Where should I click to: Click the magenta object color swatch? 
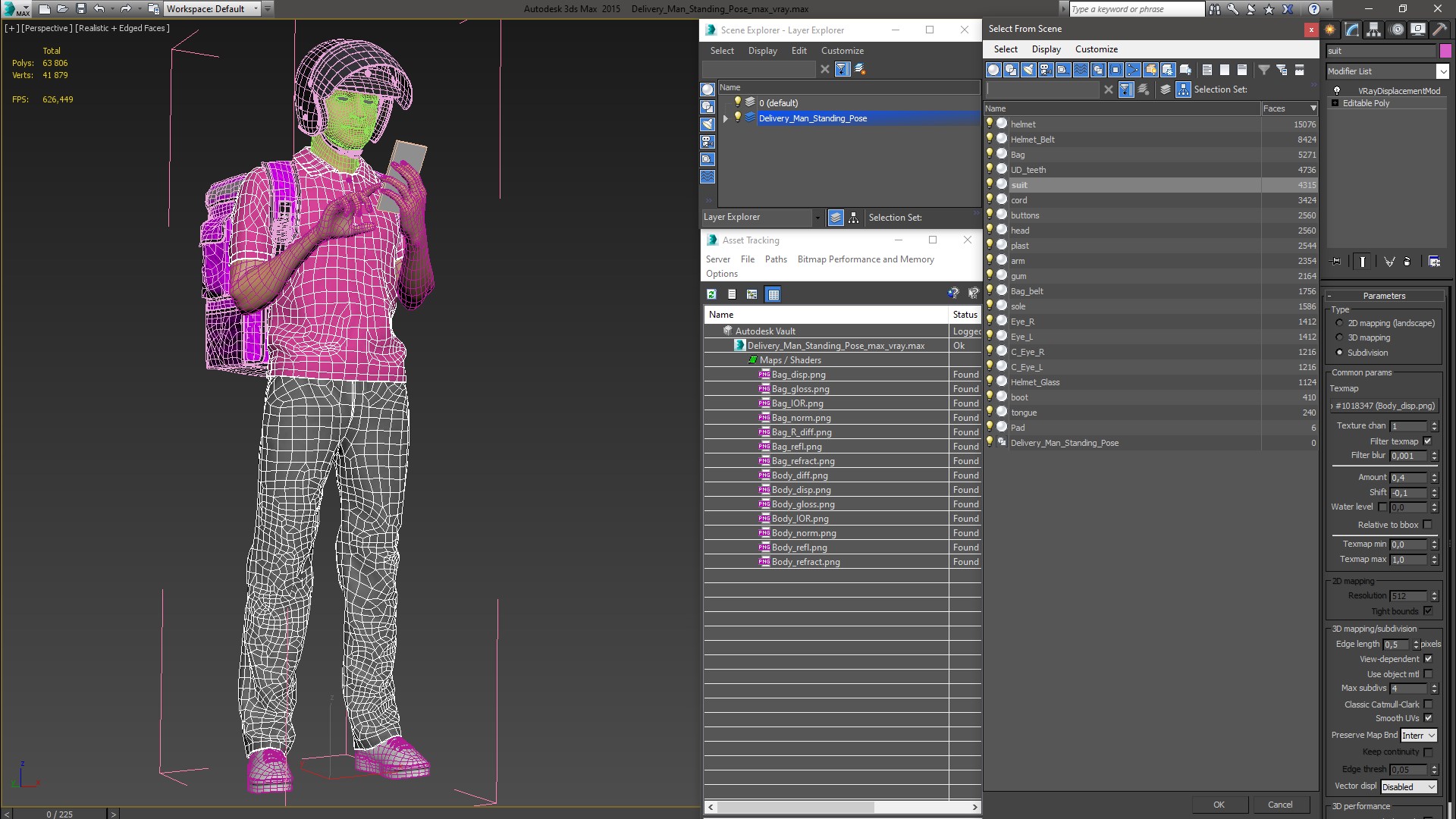click(1445, 51)
